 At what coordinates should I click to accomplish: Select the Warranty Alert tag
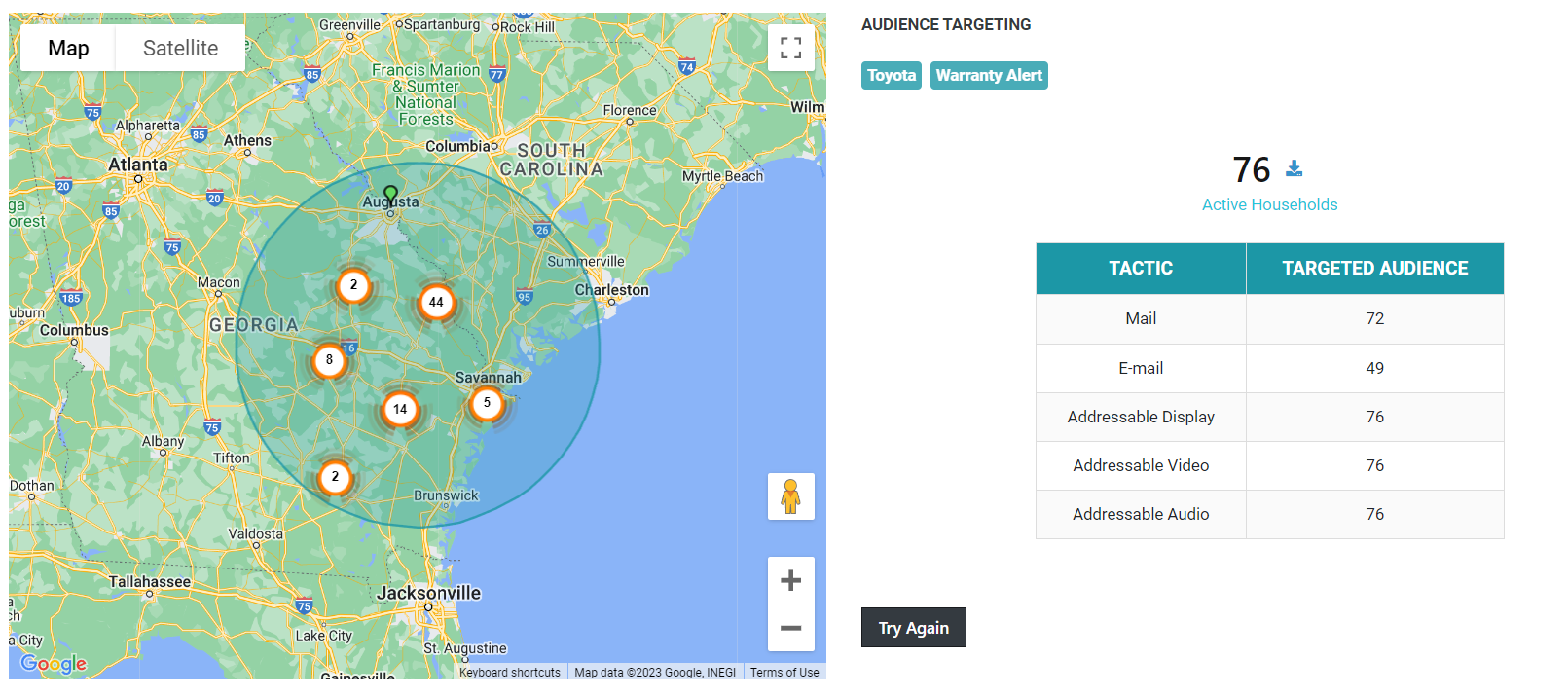pyautogui.click(x=988, y=75)
